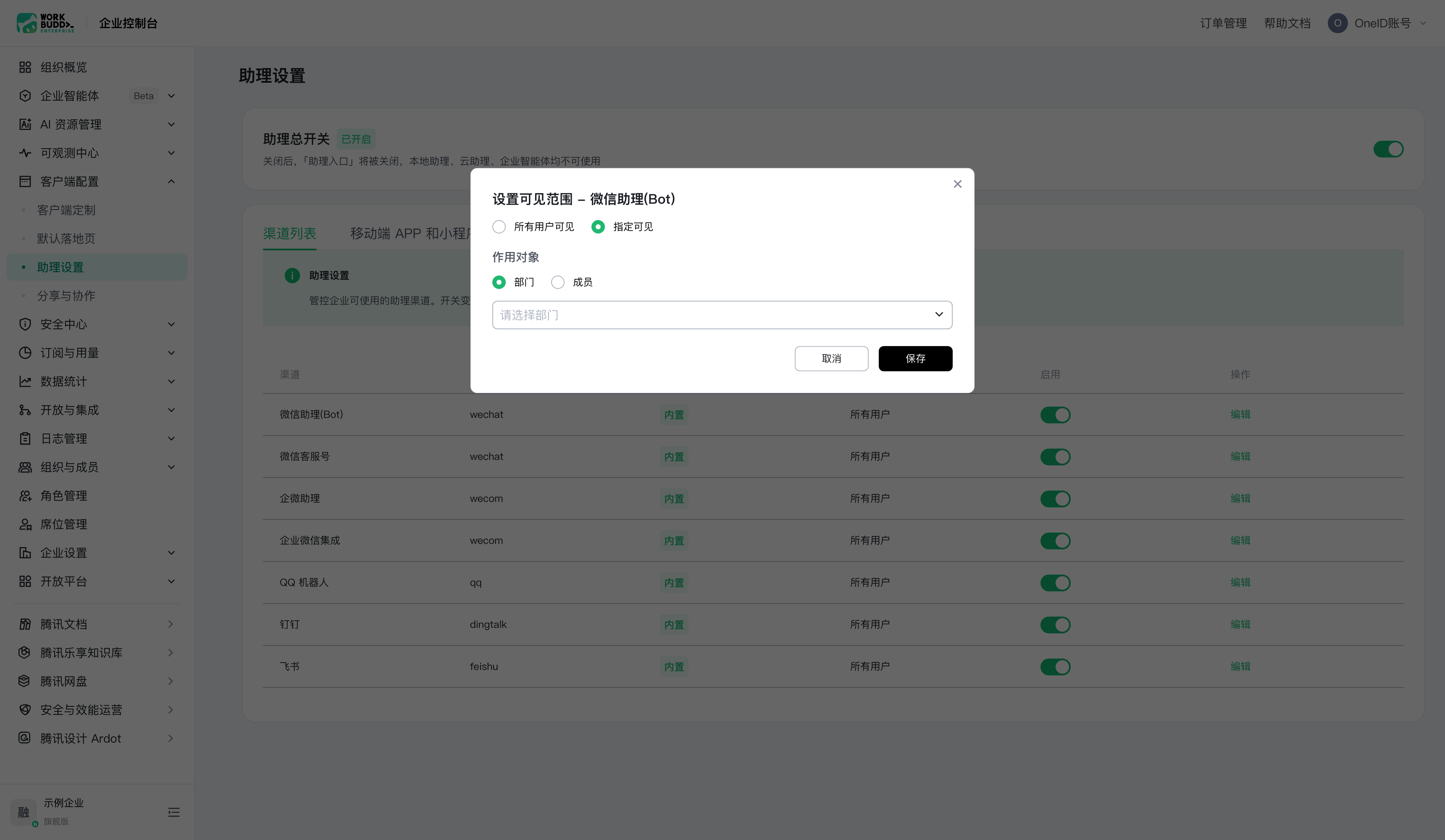
Task: Collapse the 客户端配置 section chevron
Action: click(x=171, y=182)
